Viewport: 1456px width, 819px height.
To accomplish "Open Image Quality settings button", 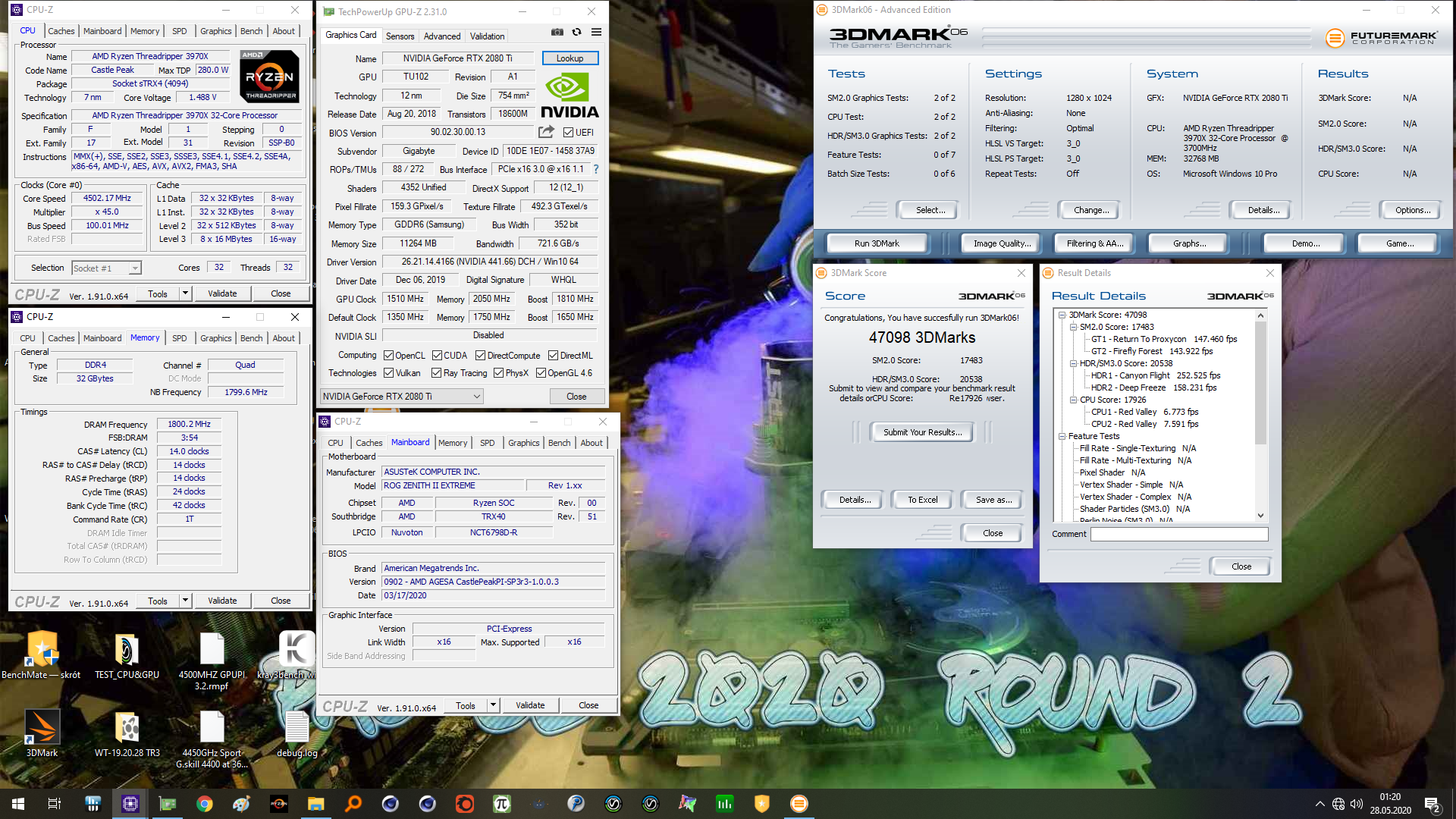I will tap(1002, 243).
